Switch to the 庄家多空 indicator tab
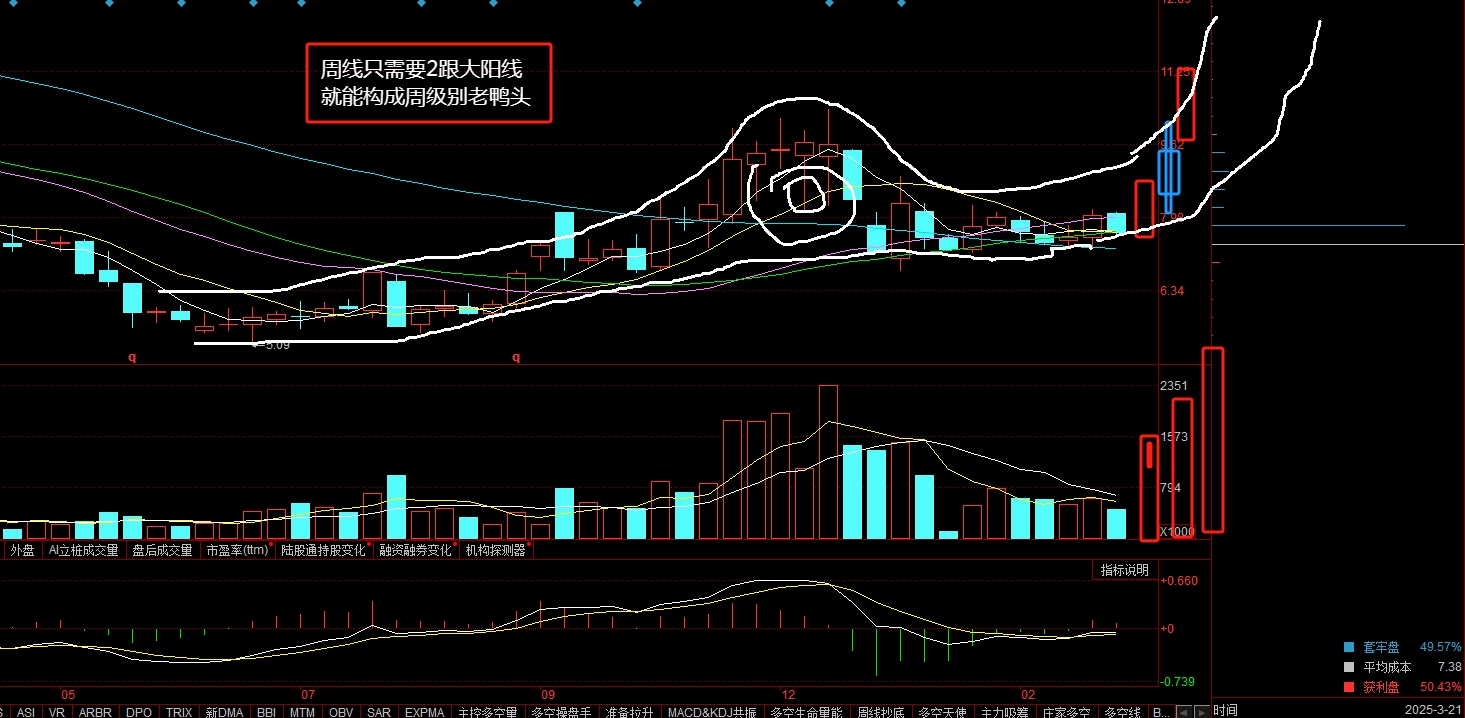Image resolution: width=1465 pixels, height=718 pixels. pyautogui.click(x=1065, y=712)
